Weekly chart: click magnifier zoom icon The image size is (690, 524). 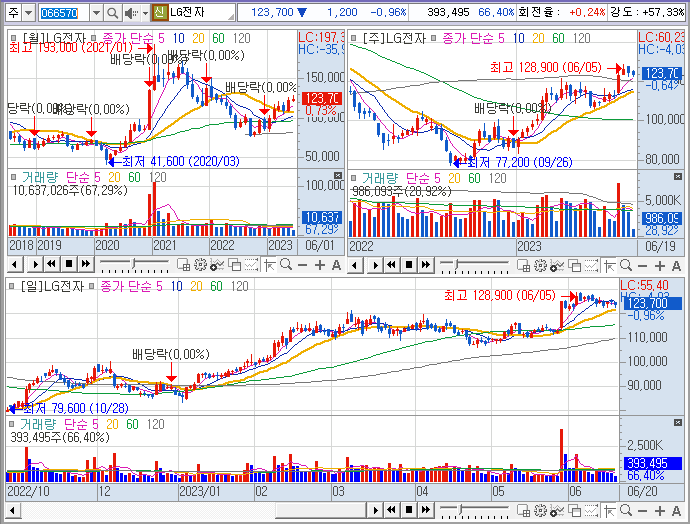(x=626, y=265)
